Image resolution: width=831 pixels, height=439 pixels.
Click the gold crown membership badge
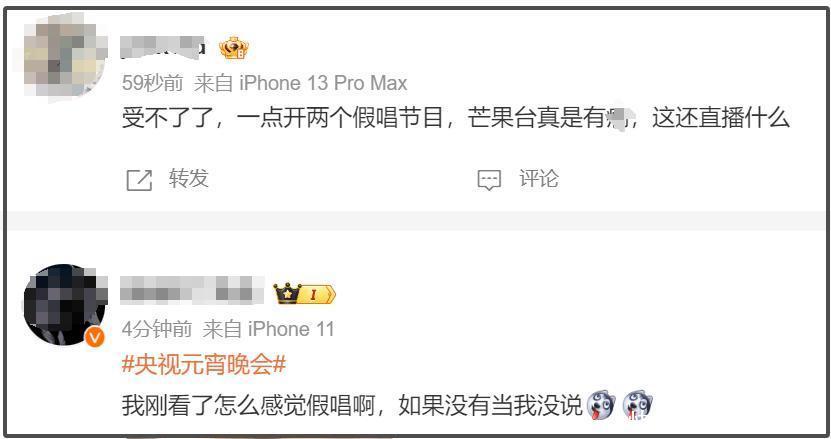[x=234, y=48]
